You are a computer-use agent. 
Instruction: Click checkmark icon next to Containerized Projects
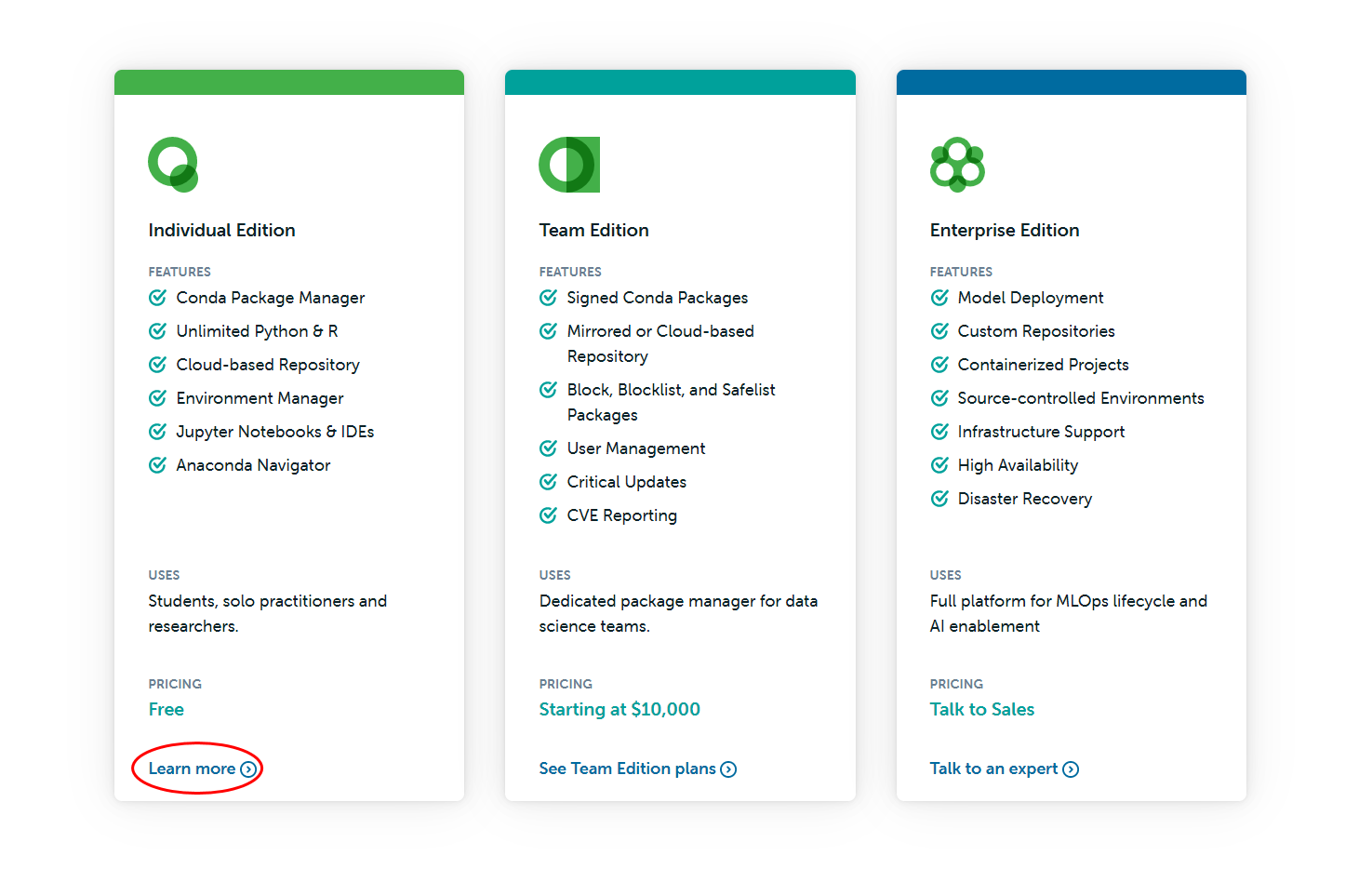coord(939,365)
